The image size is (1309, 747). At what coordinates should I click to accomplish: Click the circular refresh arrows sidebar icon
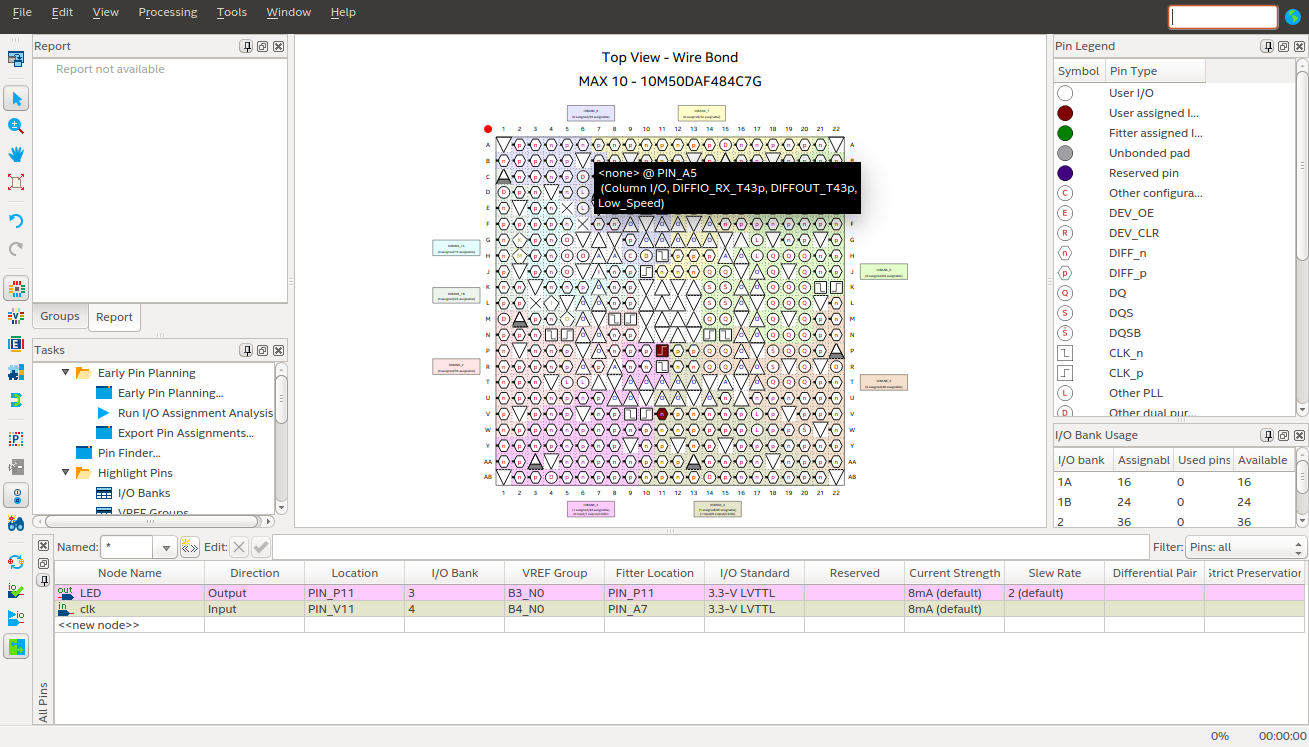(16, 562)
